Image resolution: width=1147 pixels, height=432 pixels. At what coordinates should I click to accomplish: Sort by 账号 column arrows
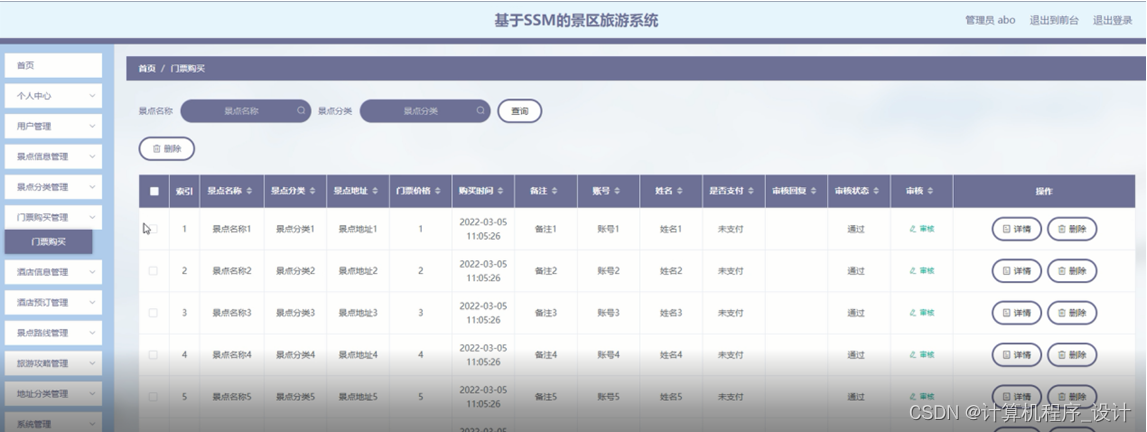point(617,192)
